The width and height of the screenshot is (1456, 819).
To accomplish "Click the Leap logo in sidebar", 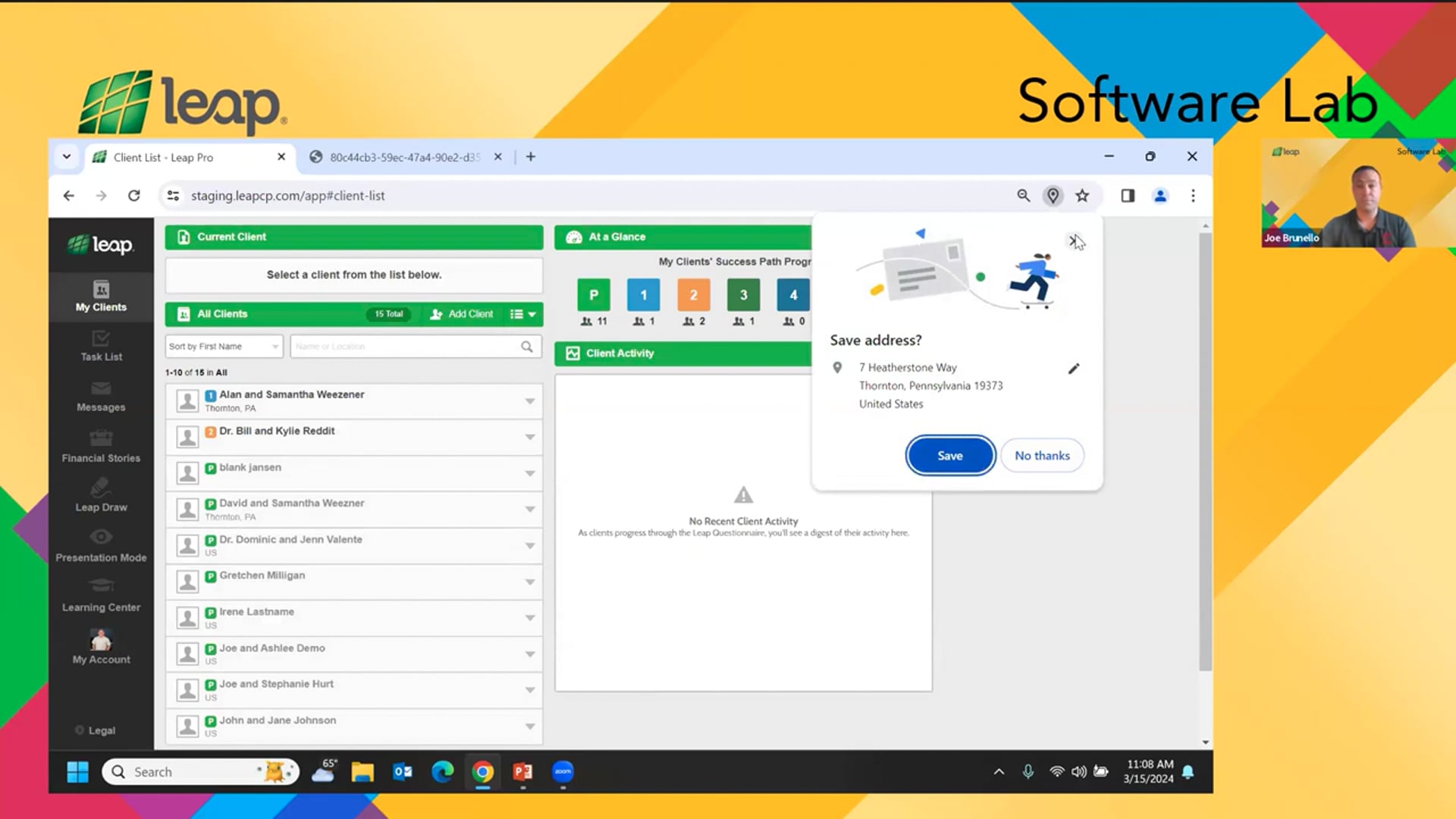I will 101,245.
